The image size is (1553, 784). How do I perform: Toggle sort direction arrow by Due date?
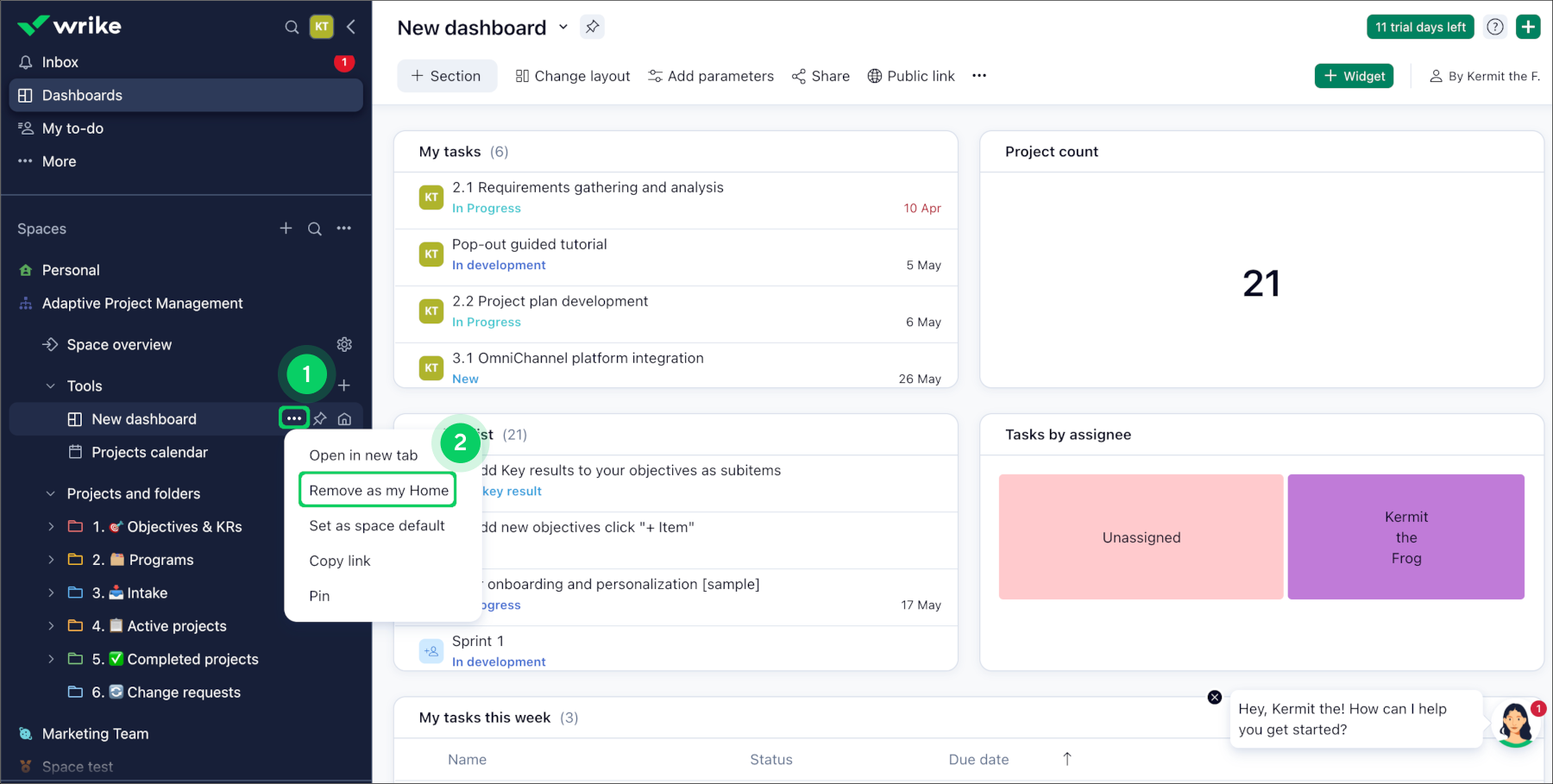pyautogui.click(x=1067, y=759)
